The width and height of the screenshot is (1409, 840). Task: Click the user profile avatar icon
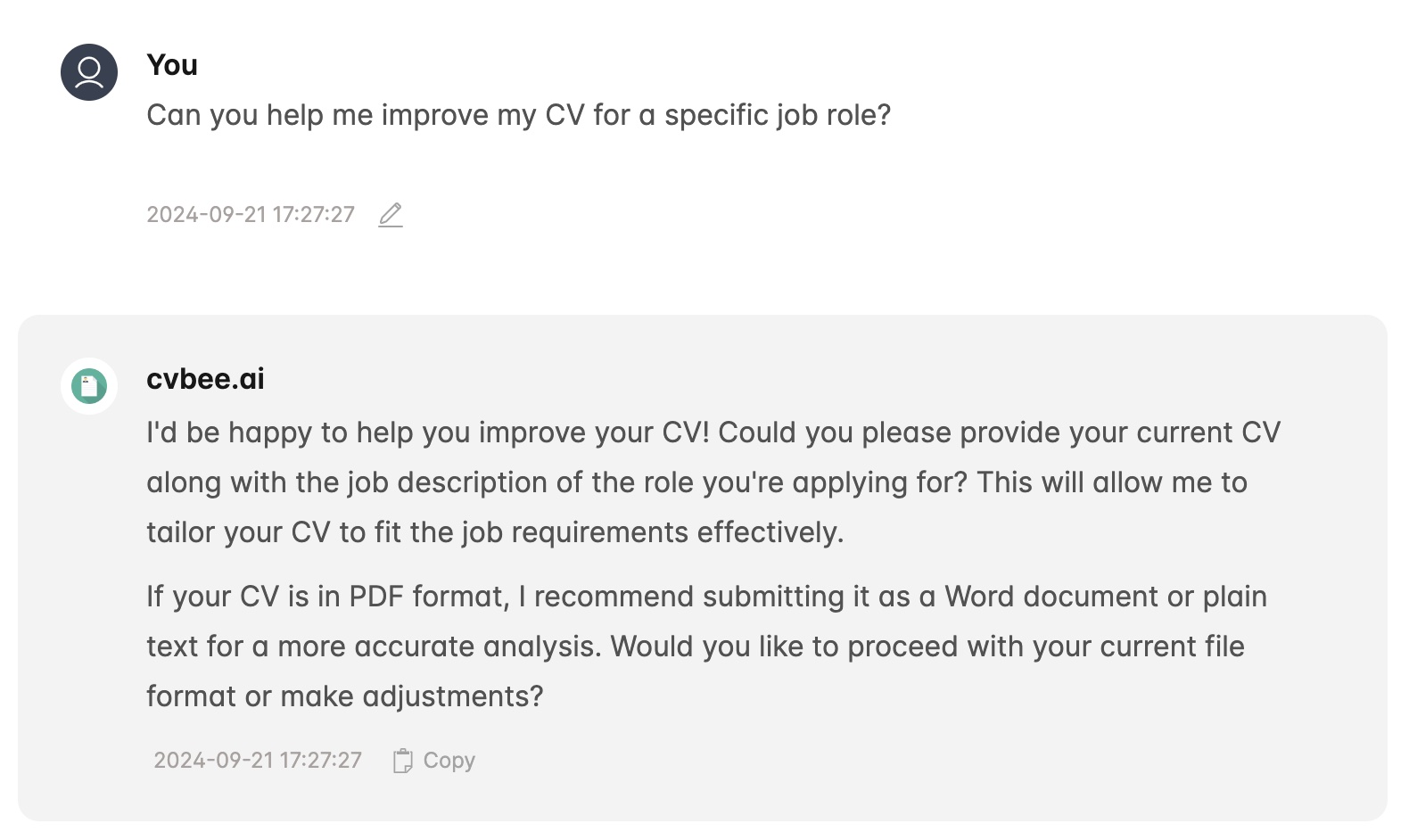click(89, 72)
